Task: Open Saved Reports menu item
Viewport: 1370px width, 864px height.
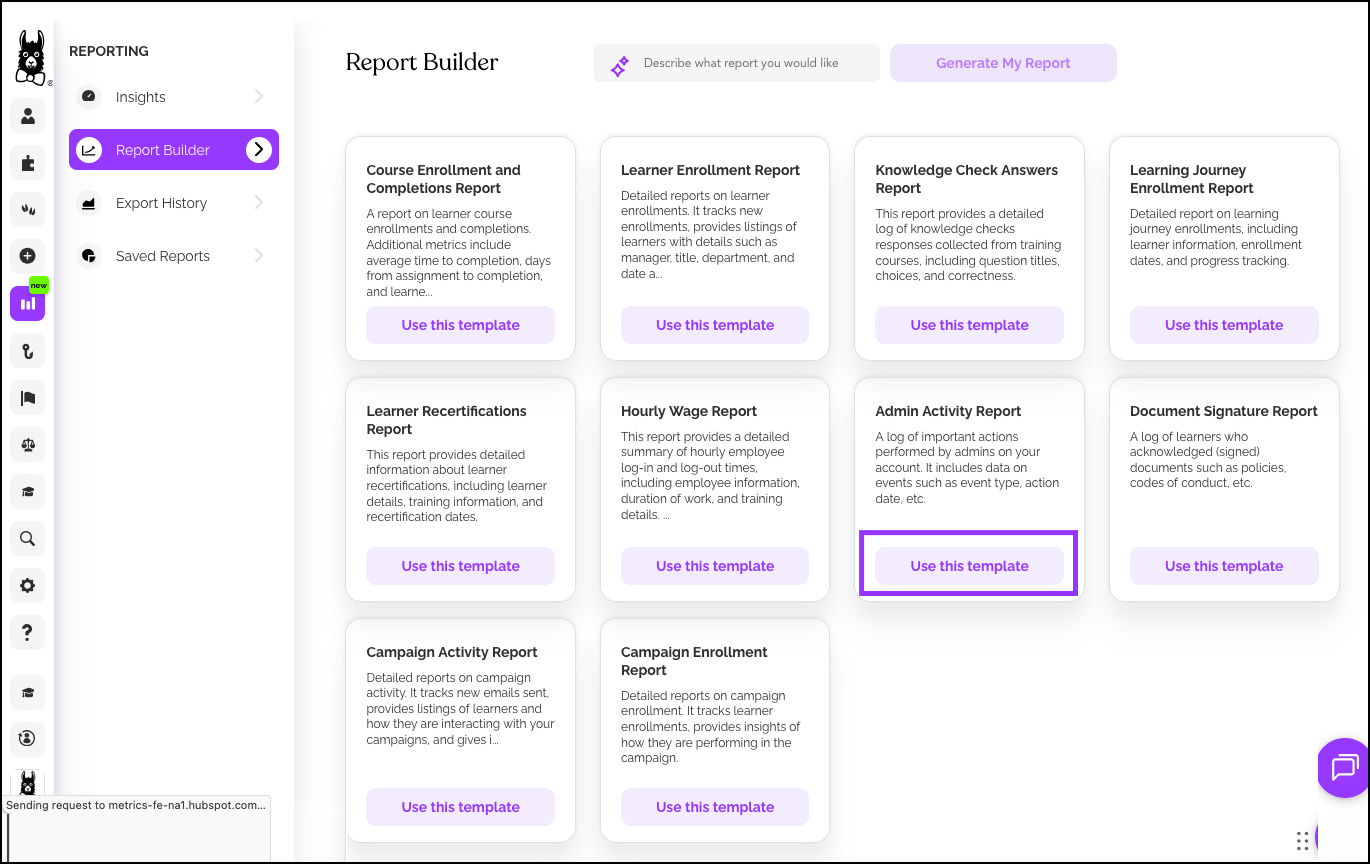Action: pos(162,256)
